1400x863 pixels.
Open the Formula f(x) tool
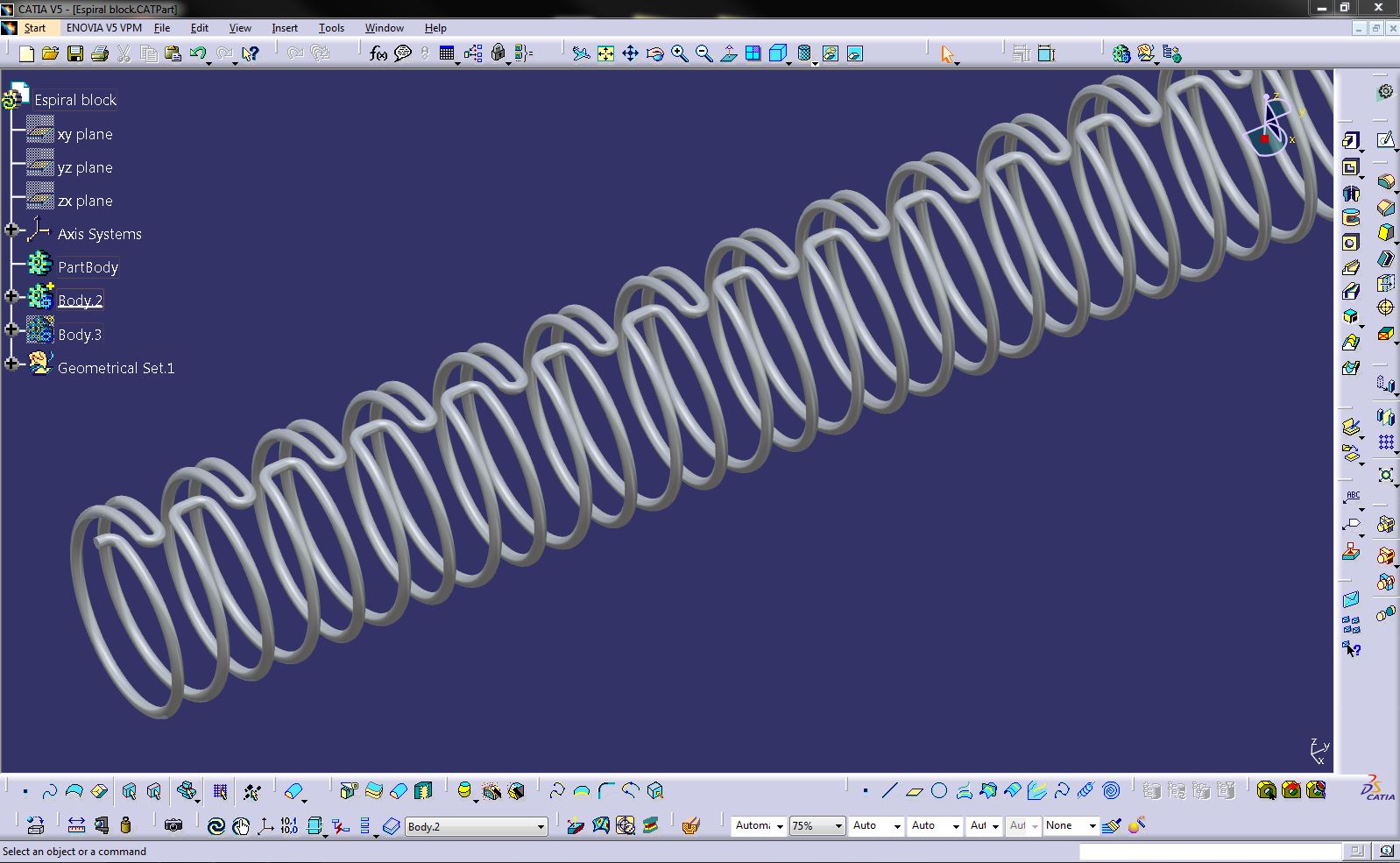tap(378, 54)
